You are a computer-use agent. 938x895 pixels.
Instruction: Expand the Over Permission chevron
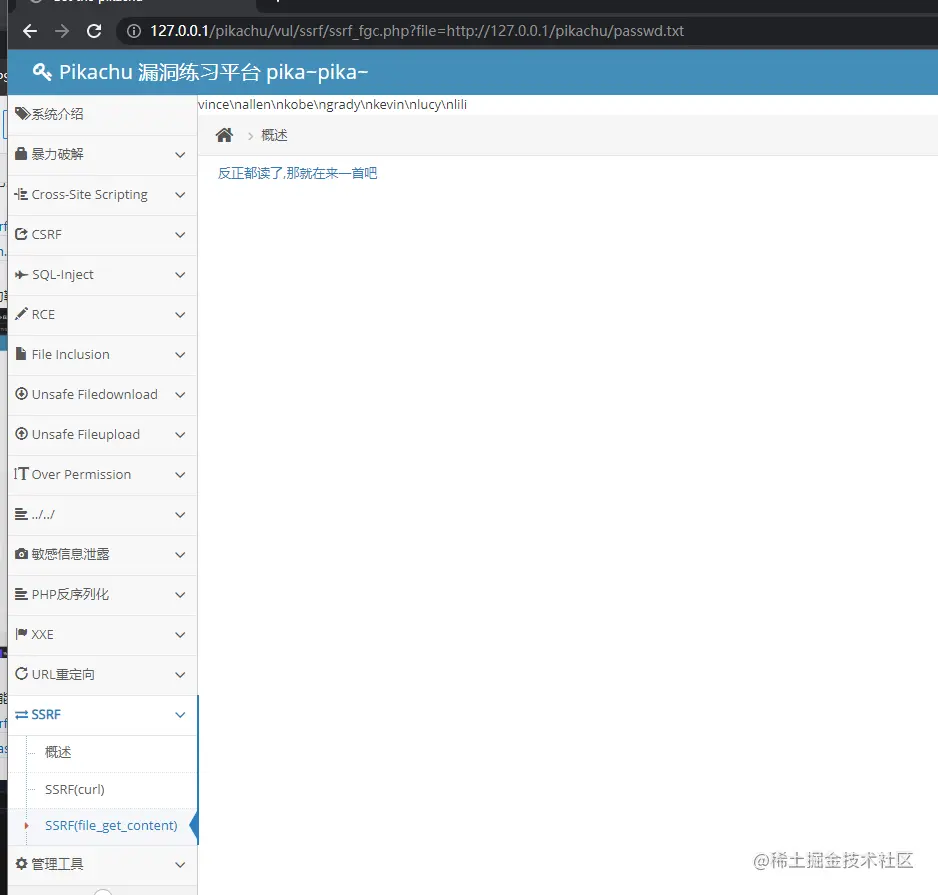(180, 475)
